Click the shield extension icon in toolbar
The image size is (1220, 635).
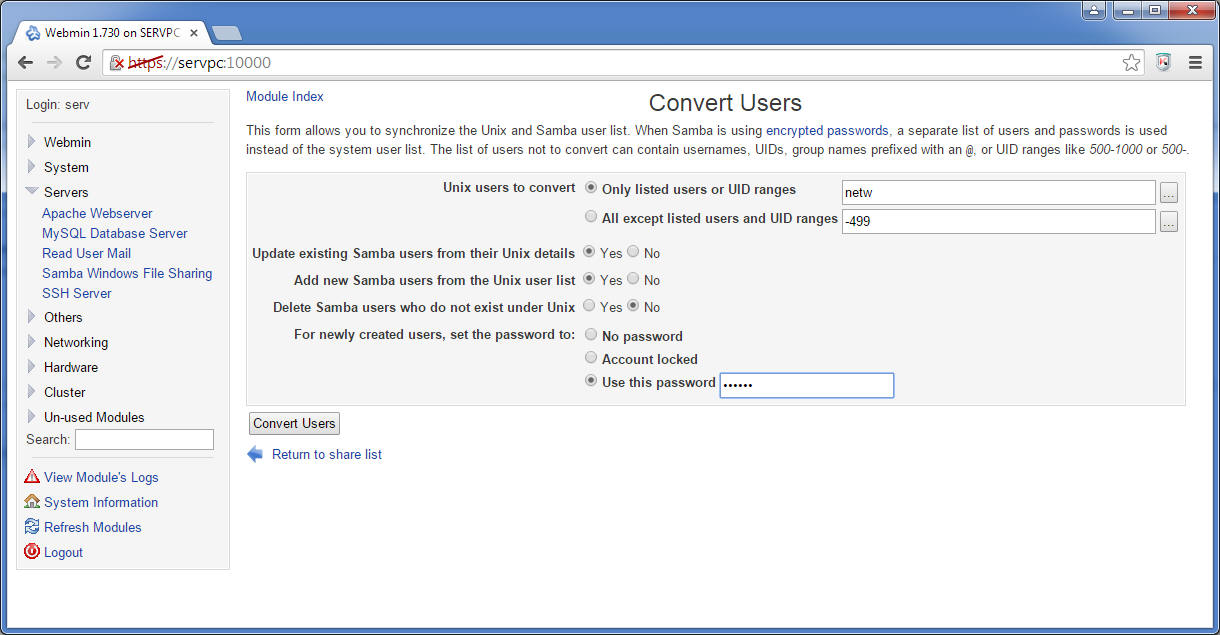(x=1163, y=62)
